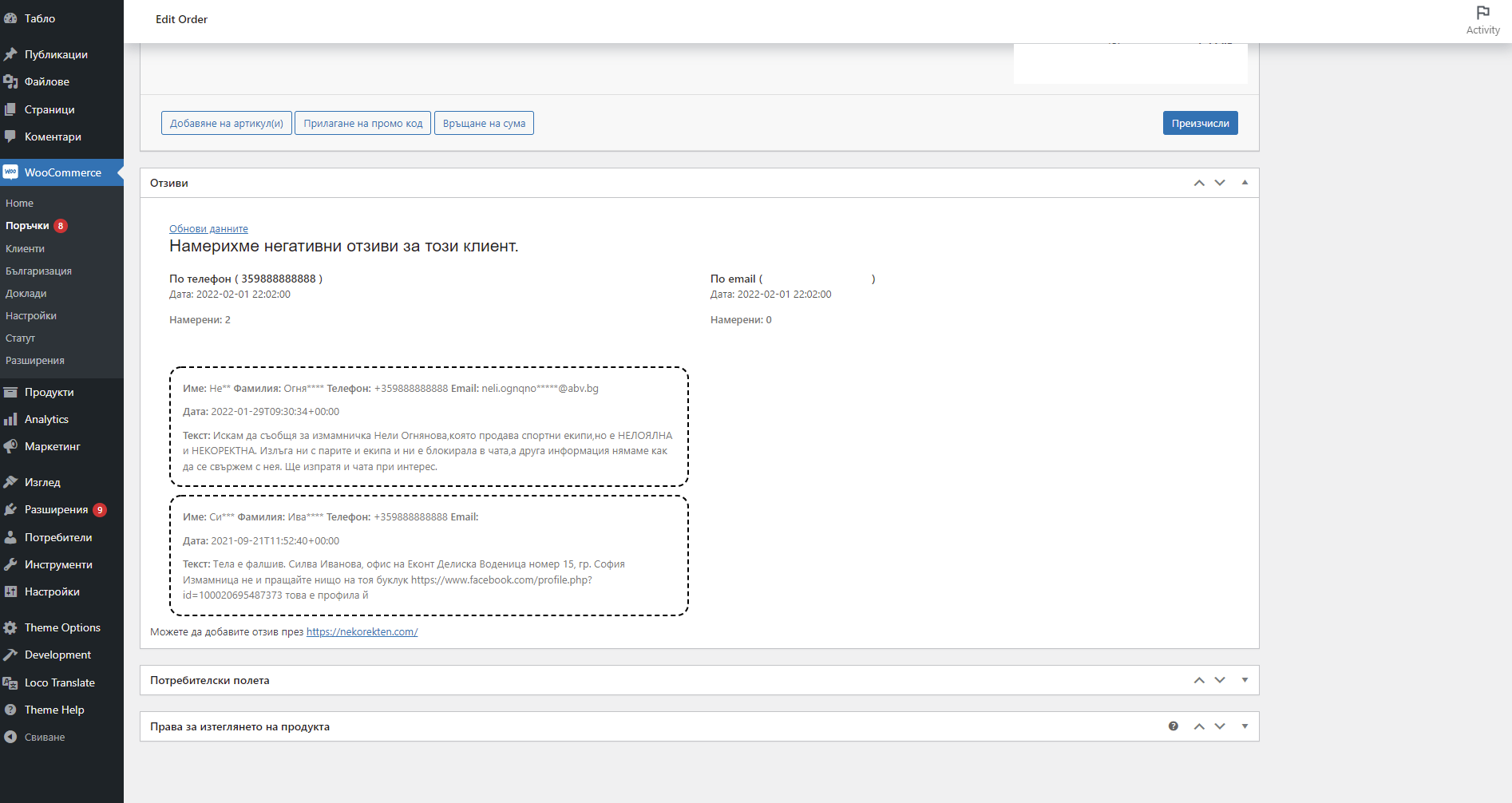Screen dimensions: 1512x803
Task: Click the WooCommerce logo icon
Action: click(10, 172)
